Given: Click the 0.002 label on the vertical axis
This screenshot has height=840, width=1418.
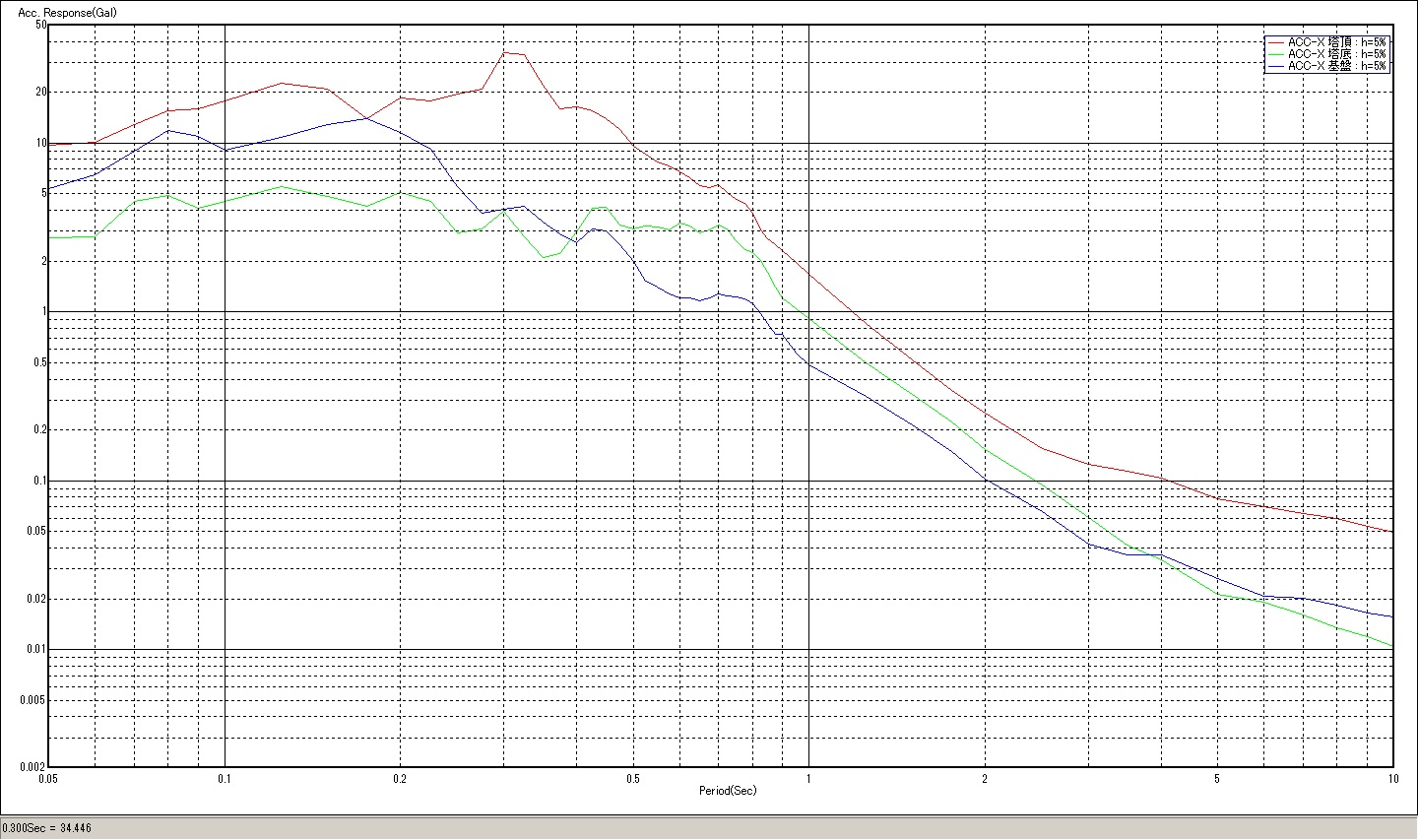Looking at the screenshot, I should pos(34,766).
